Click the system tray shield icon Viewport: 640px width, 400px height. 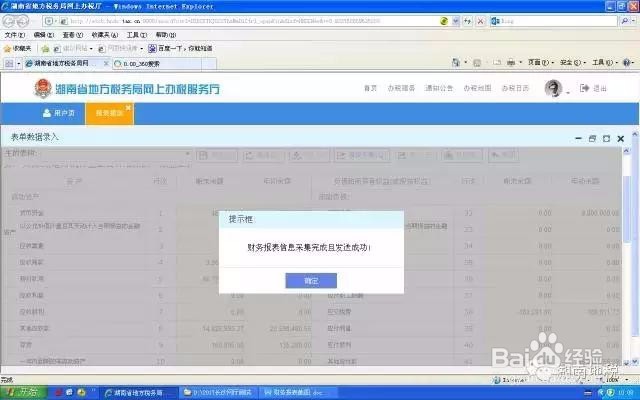pos(610,393)
